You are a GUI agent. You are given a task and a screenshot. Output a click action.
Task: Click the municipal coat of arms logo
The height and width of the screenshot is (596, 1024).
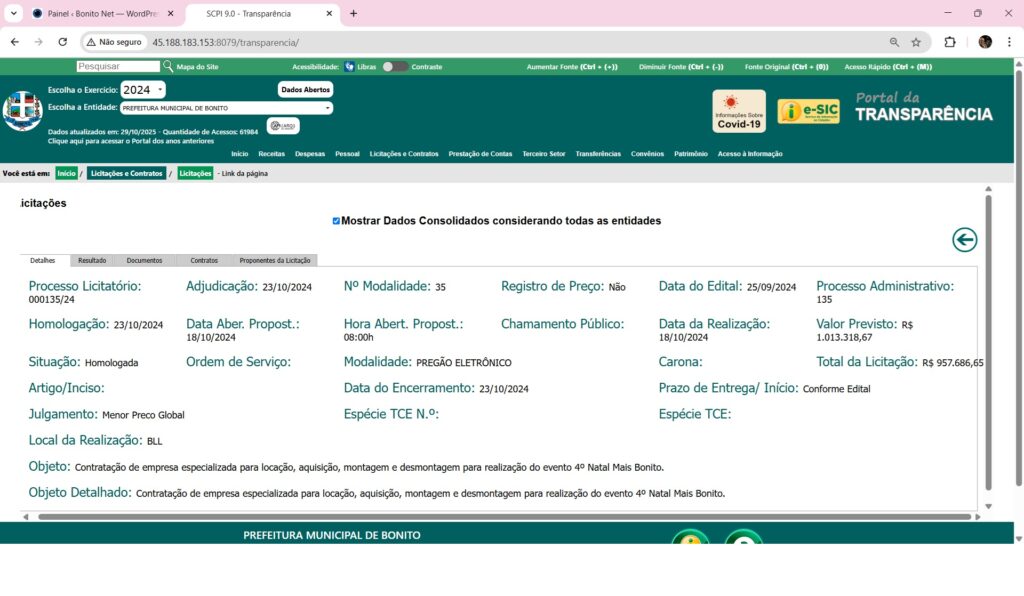click(22, 111)
